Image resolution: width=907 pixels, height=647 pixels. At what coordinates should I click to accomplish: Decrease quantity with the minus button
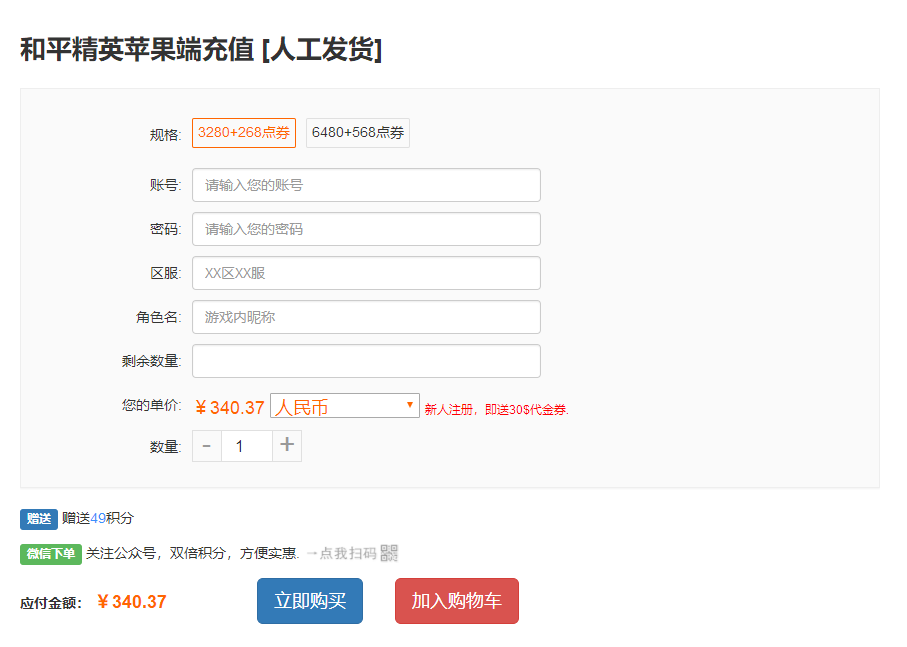pyautogui.click(x=207, y=446)
